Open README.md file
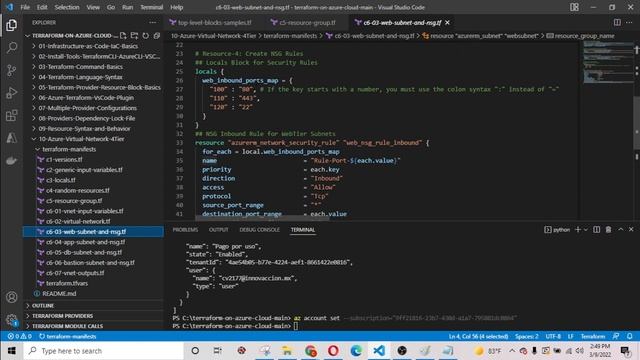Viewport: 640px width, 360px height. click(59, 293)
